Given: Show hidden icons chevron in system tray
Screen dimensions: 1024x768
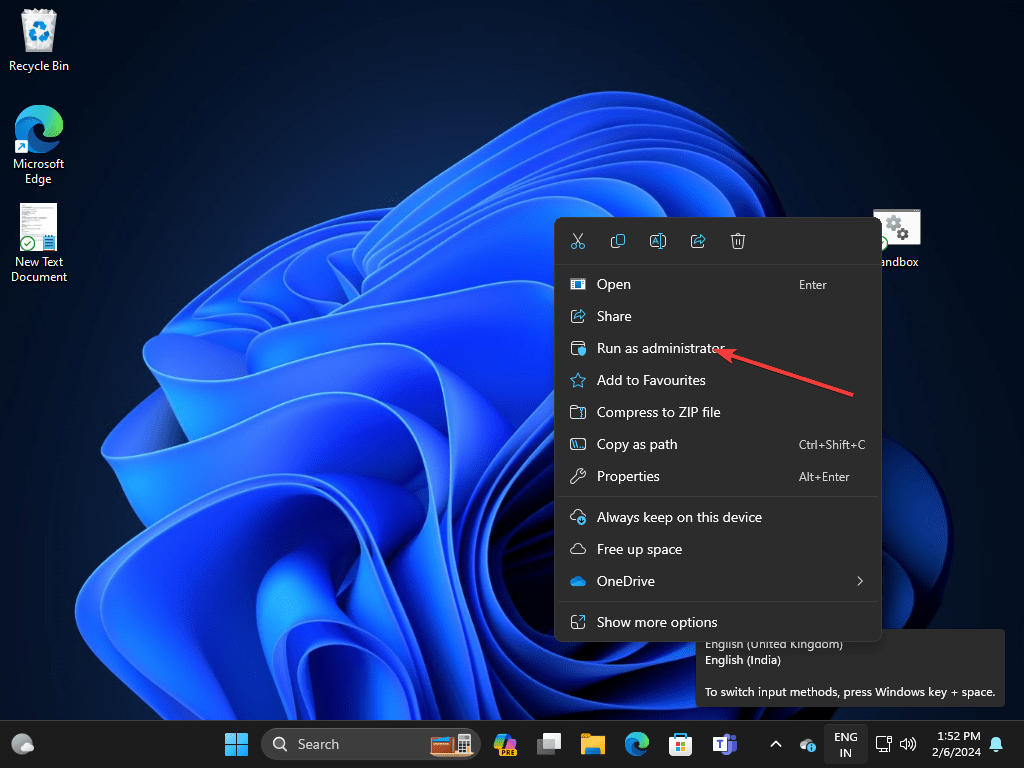Looking at the screenshot, I should point(776,744).
